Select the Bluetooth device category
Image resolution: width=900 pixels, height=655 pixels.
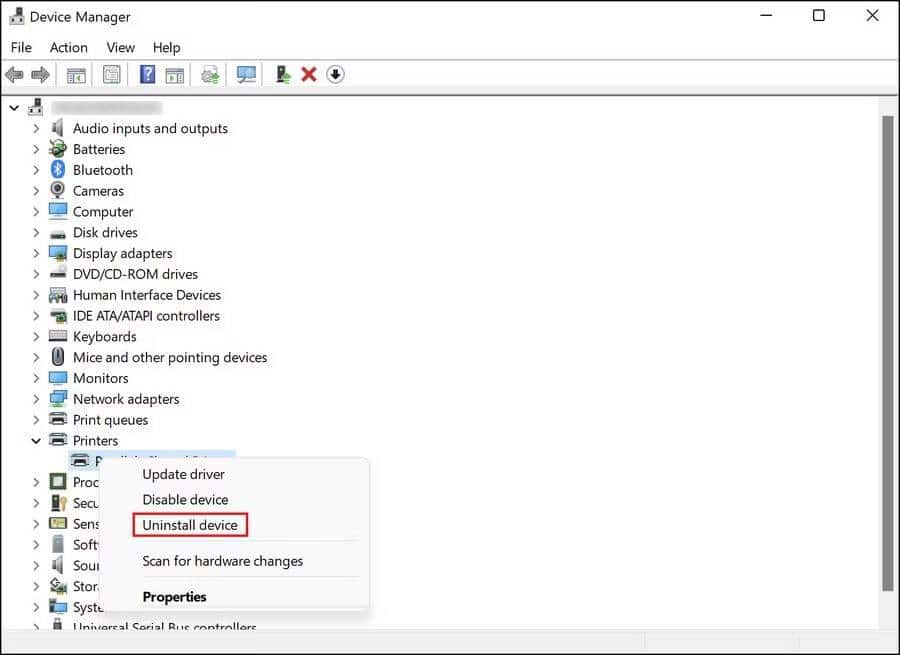(103, 169)
